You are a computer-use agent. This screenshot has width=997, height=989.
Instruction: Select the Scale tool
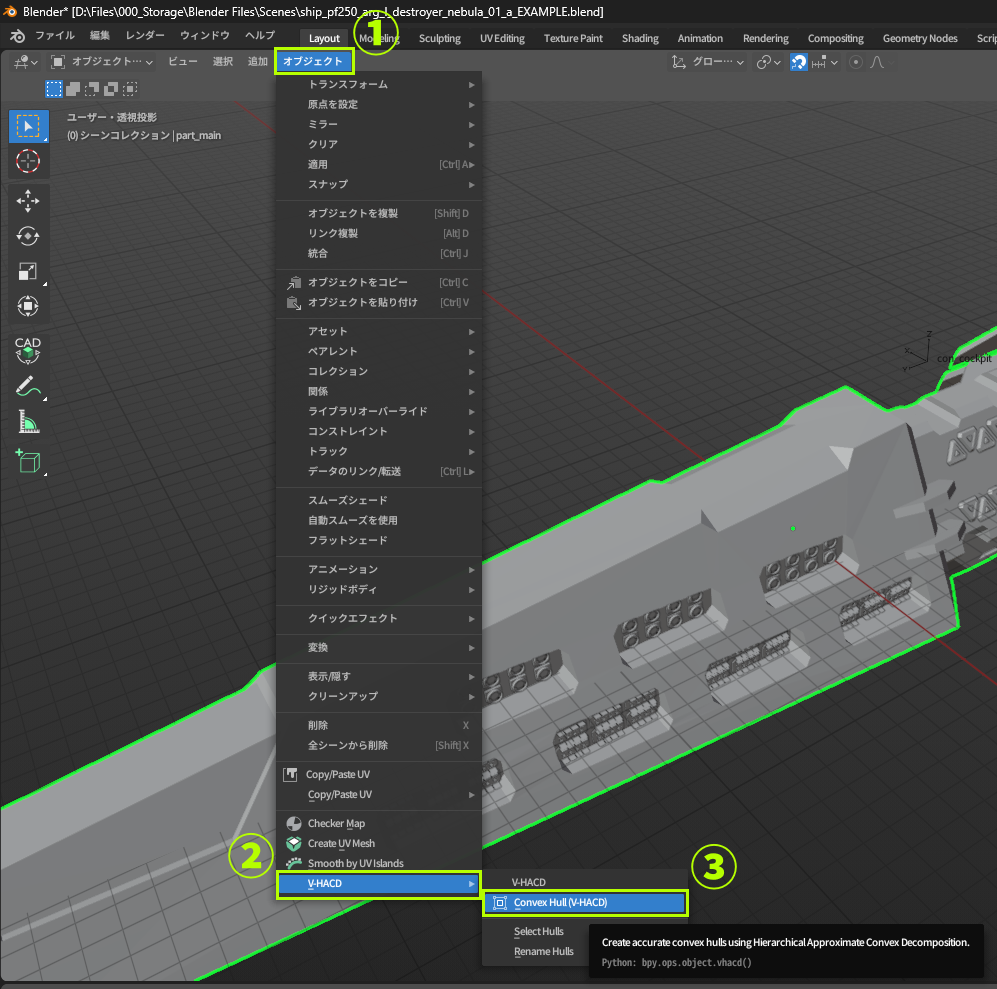[28, 272]
